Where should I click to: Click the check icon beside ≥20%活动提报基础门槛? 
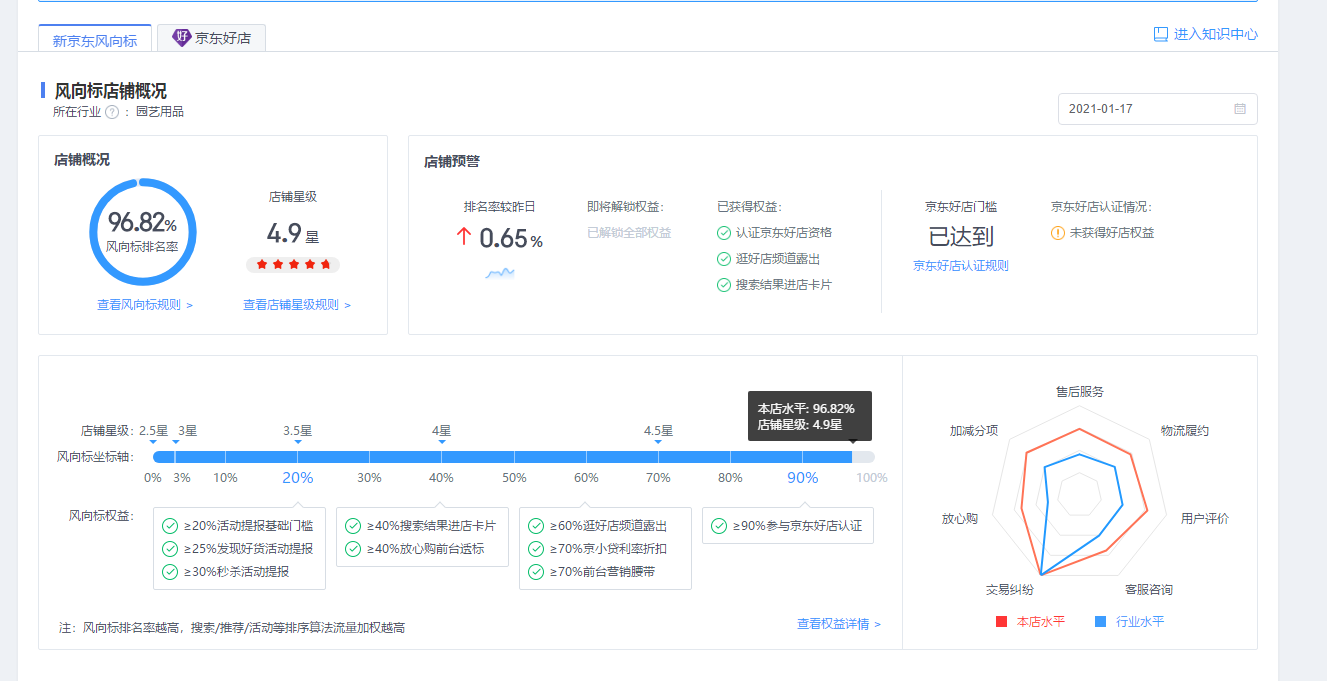(171, 526)
